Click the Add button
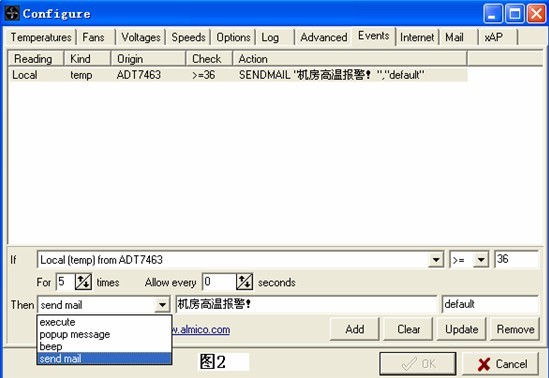This screenshot has width=549, height=378. [355, 329]
